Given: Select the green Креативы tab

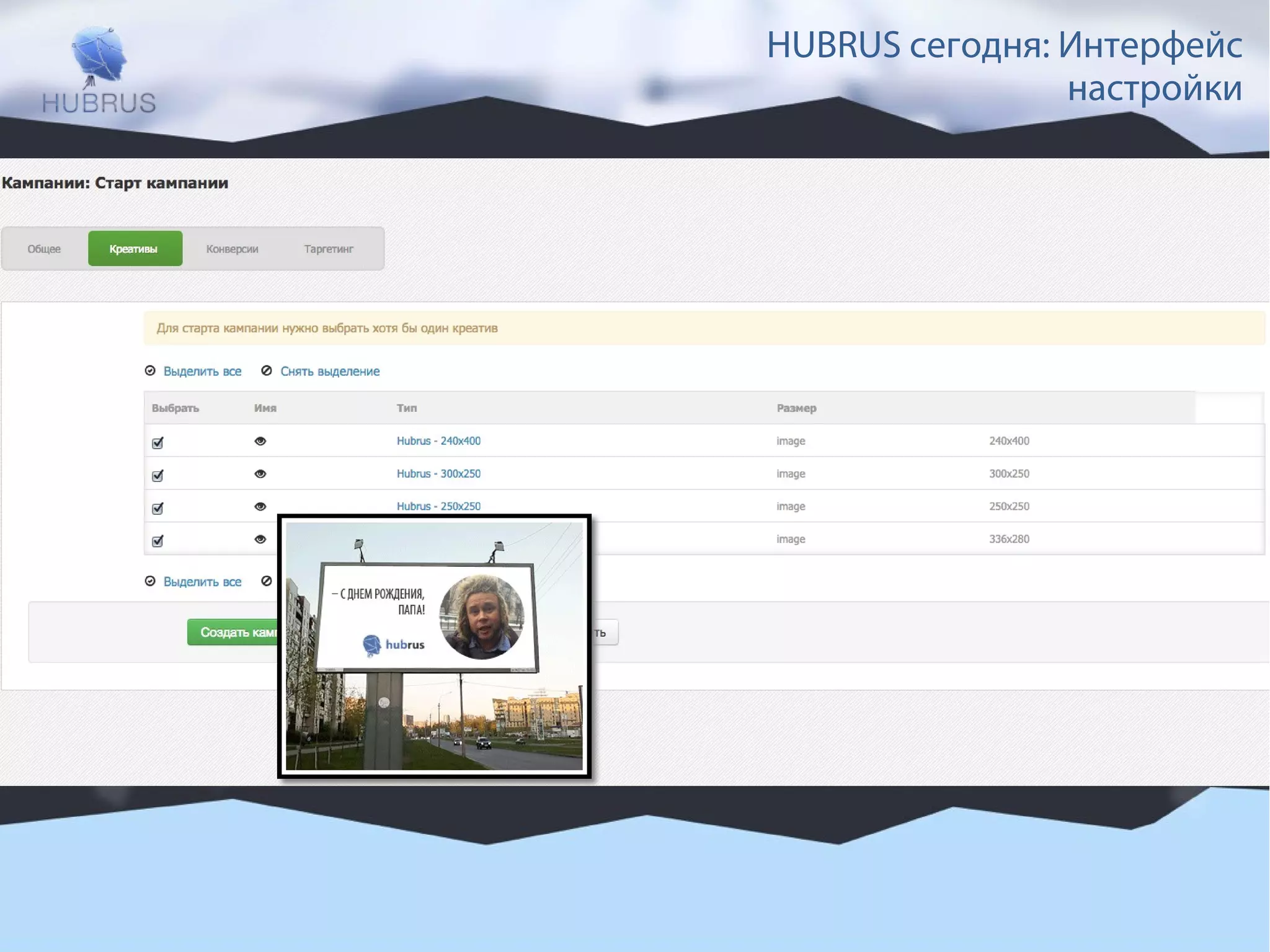Looking at the screenshot, I should pos(135,249).
